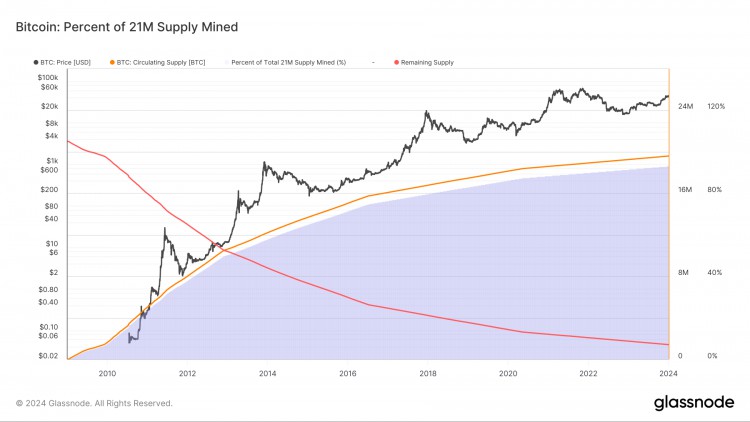Click the chart title text
This screenshot has width=750, height=422.
(127, 27)
